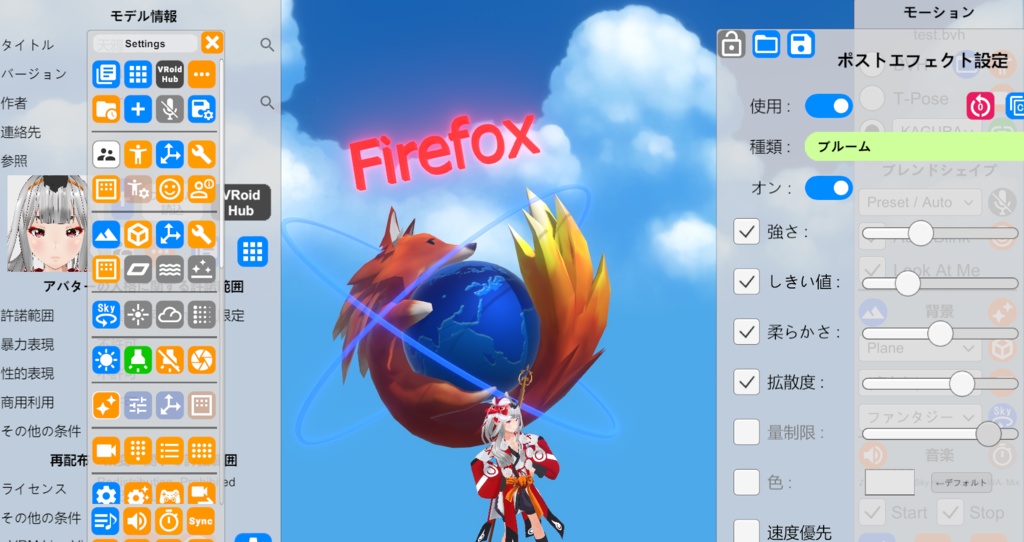Select the blue mountains background icon

point(106,234)
